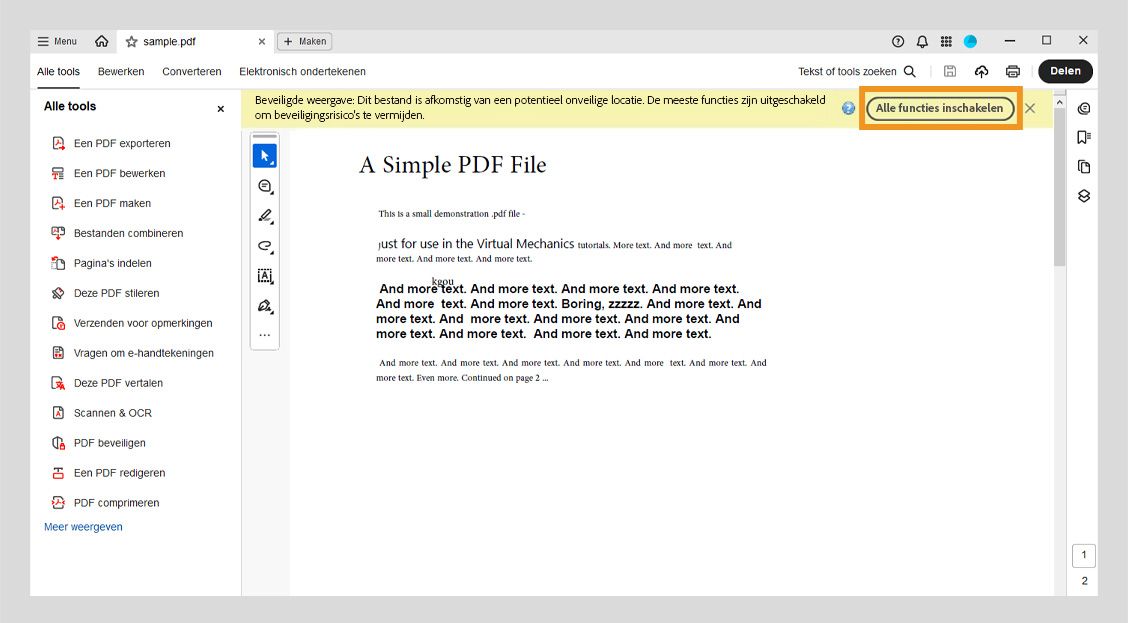
Task: Switch to the Bewerken tab
Action: tap(121, 71)
